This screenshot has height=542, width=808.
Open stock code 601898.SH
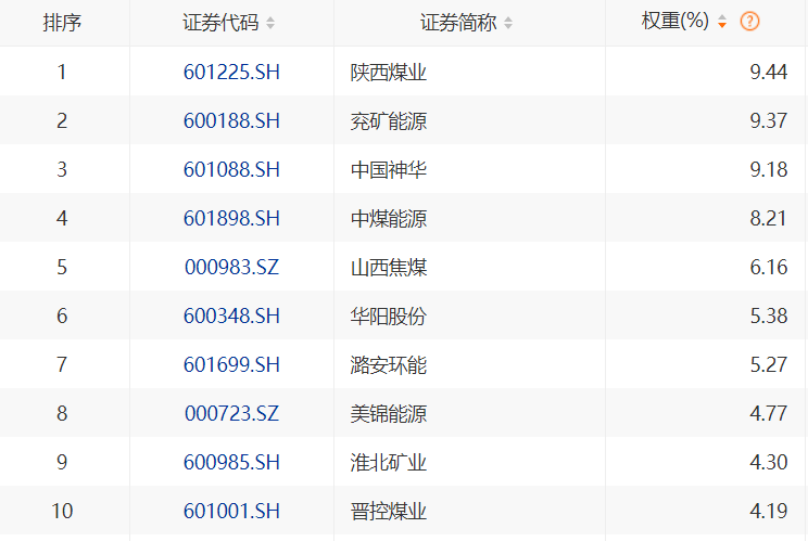(231, 218)
